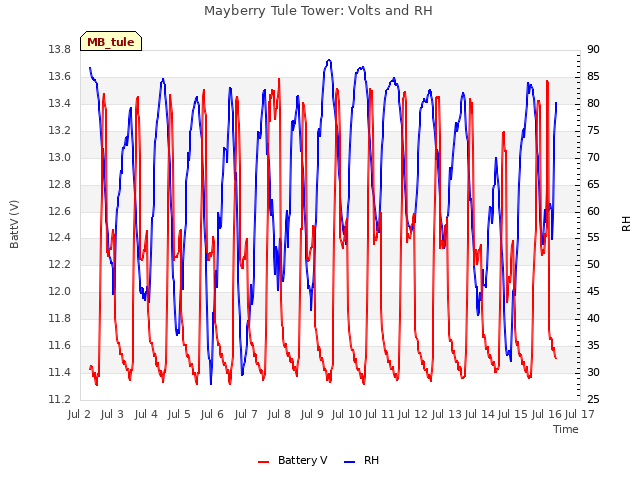This screenshot has width=640, height=480.
Task: Click the 'Jul 2' date label
Action: tap(79, 414)
